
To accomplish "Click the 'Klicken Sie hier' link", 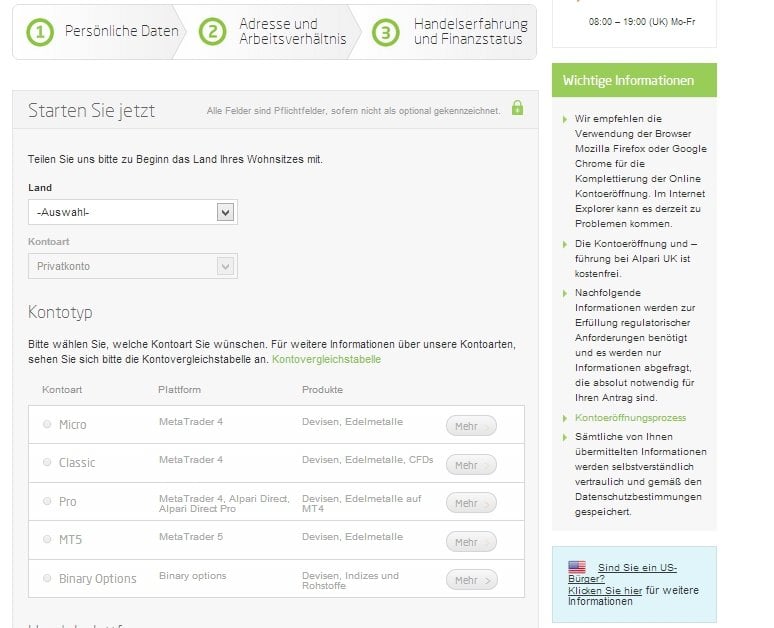I will point(605,590).
